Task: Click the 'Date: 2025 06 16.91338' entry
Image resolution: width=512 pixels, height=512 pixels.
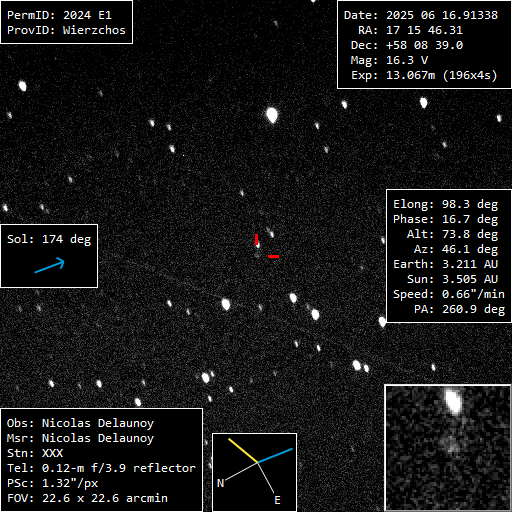Action: pyautogui.click(x=421, y=15)
